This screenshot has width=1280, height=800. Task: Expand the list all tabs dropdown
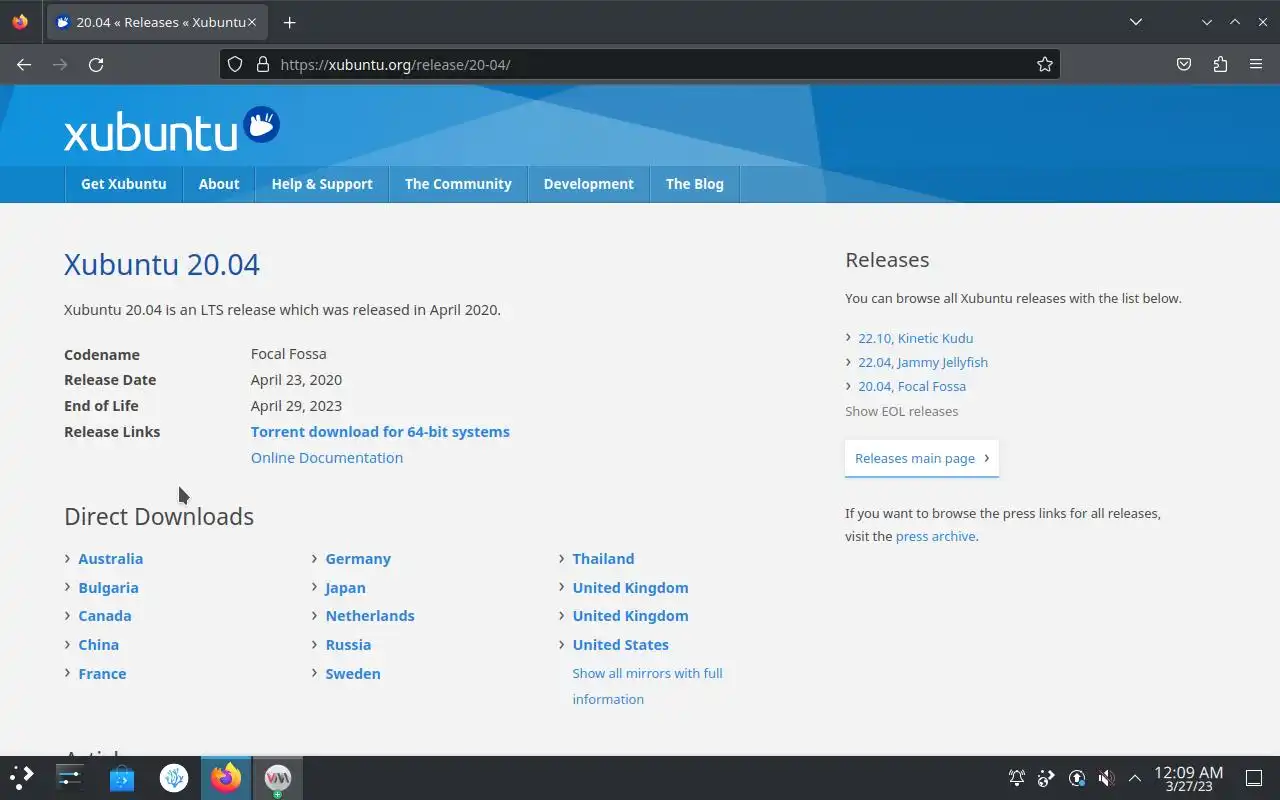tap(1136, 22)
